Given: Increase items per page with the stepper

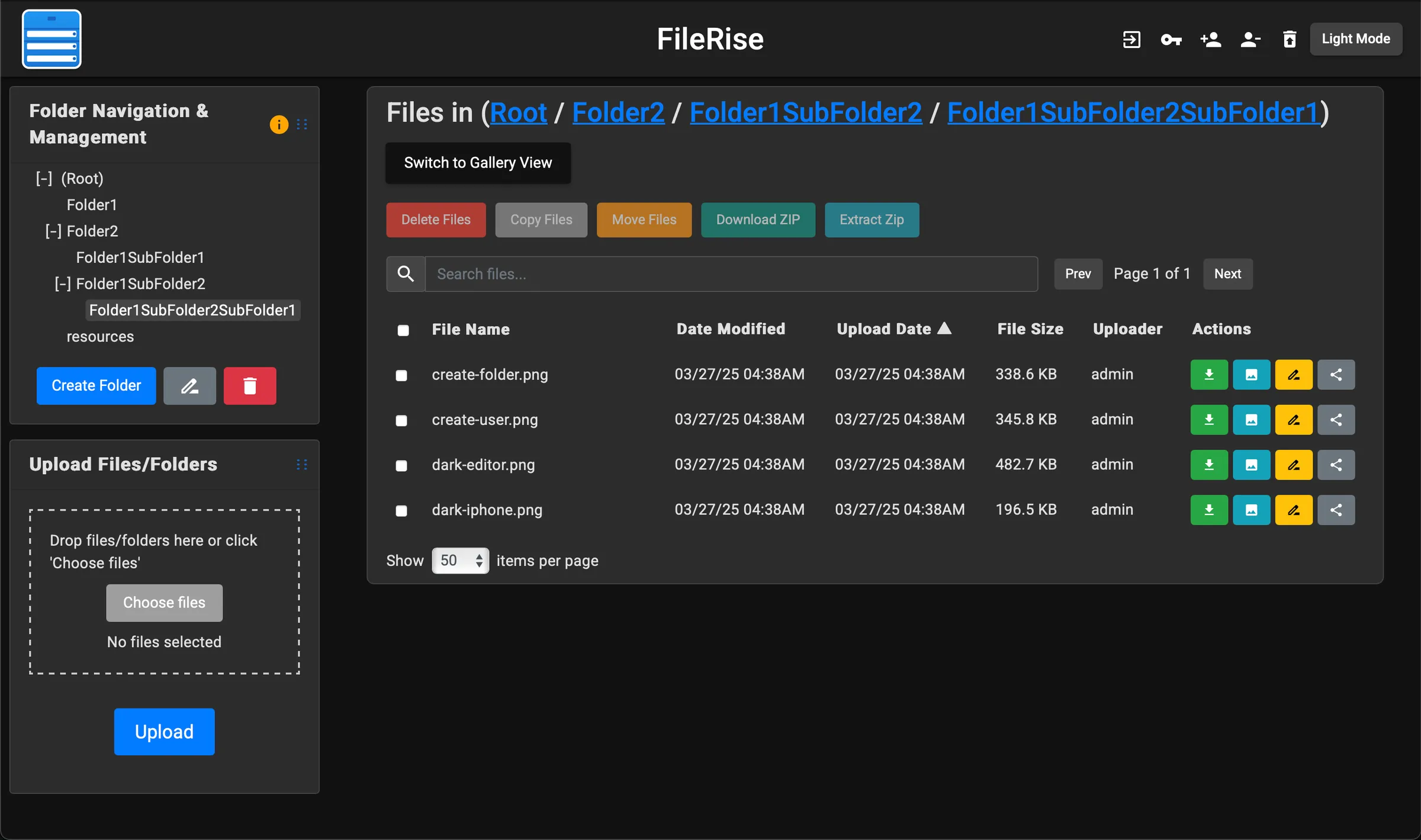Looking at the screenshot, I should coord(479,555).
